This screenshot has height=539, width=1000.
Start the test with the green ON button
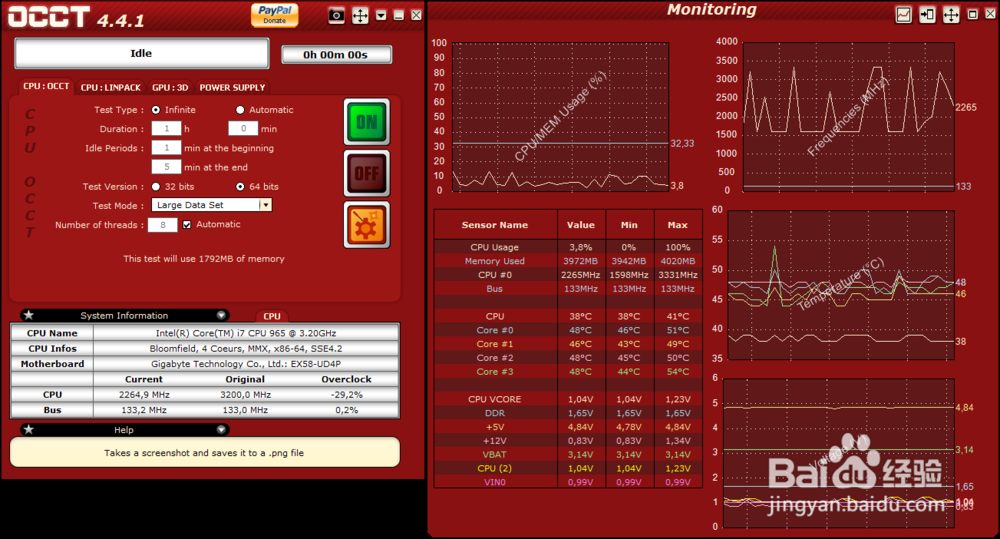(367, 122)
